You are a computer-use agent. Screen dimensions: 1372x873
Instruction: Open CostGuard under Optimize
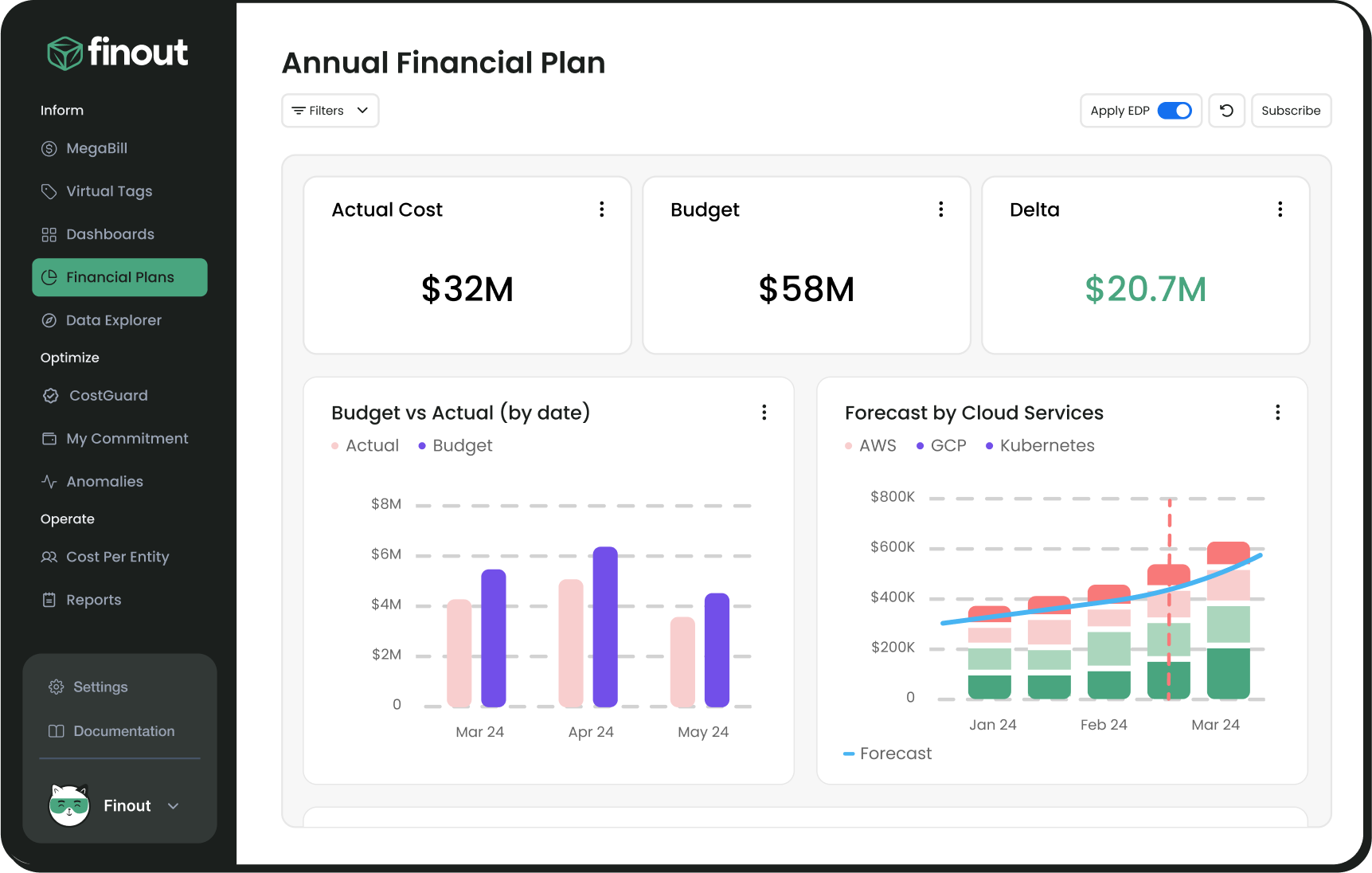point(107,395)
